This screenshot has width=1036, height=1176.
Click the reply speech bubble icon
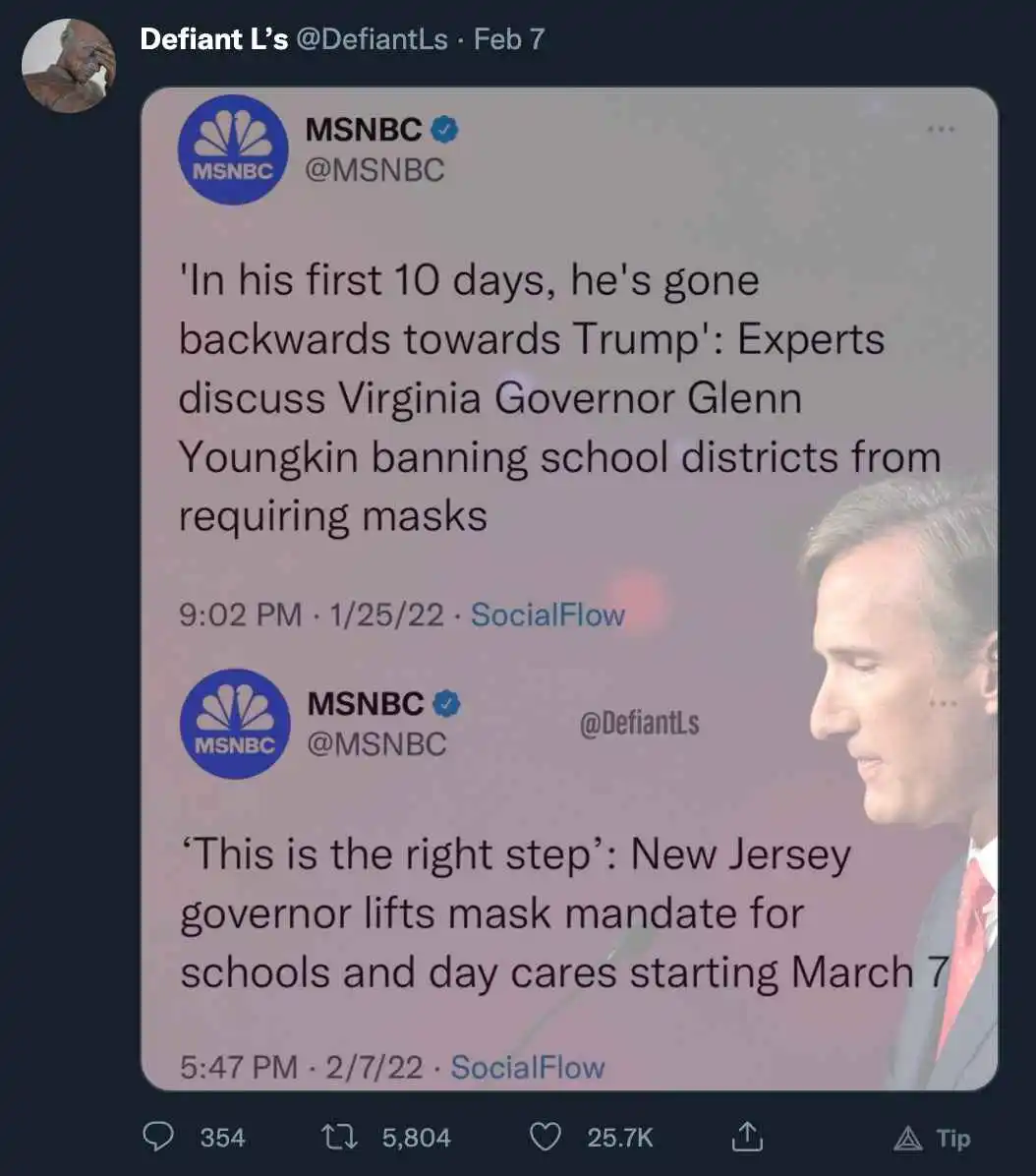coord(158,1138)
